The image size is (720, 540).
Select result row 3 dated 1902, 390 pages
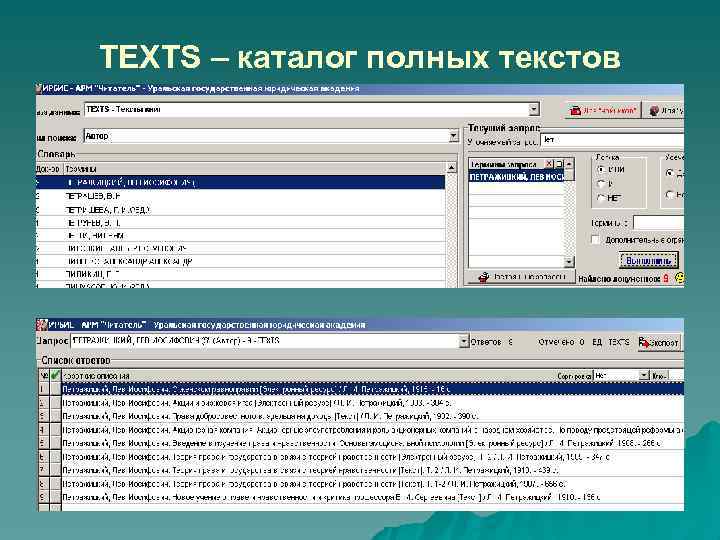tap(372, 416)
